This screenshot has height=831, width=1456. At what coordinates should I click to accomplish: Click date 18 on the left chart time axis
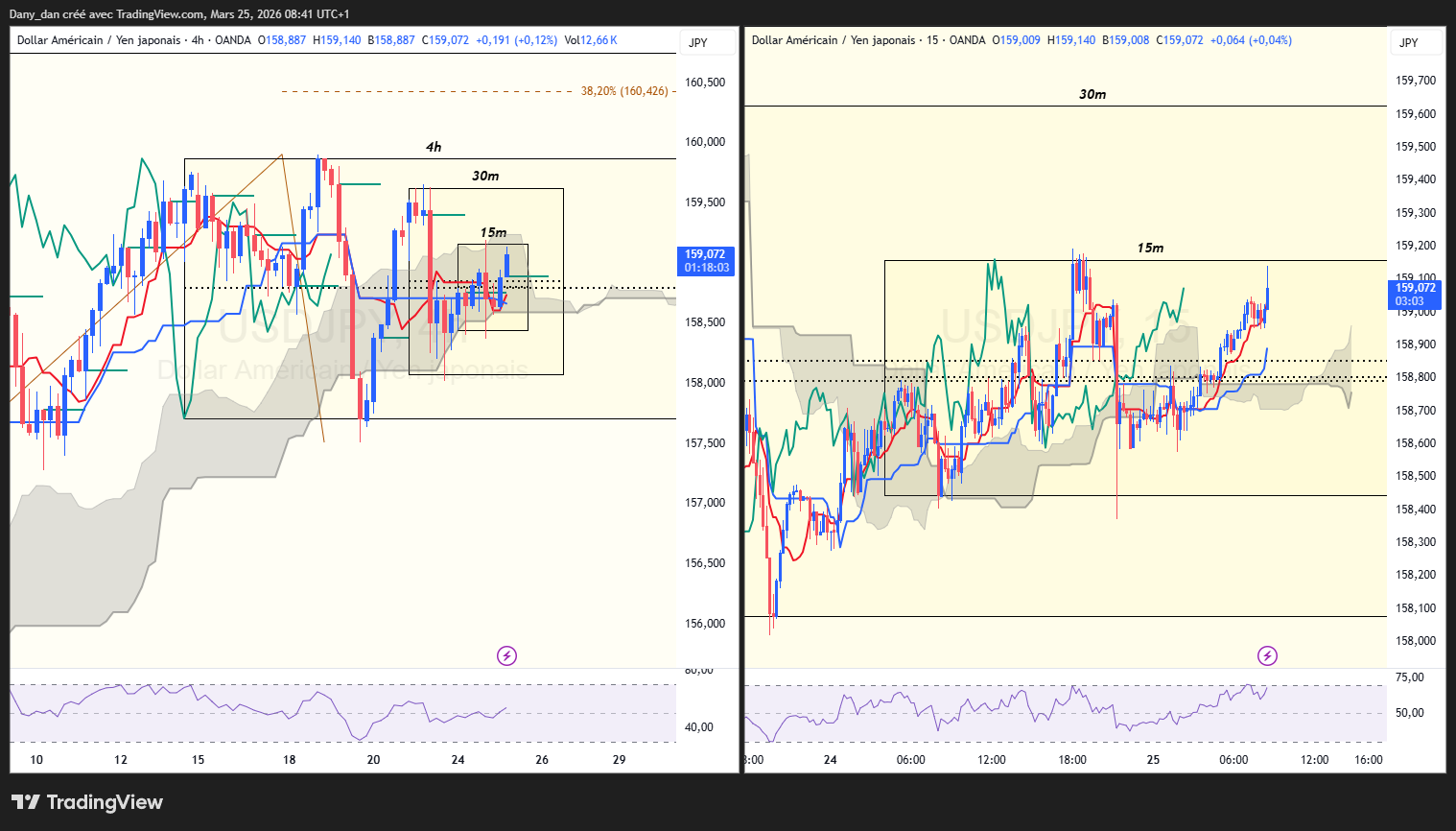tap(290, 760)
